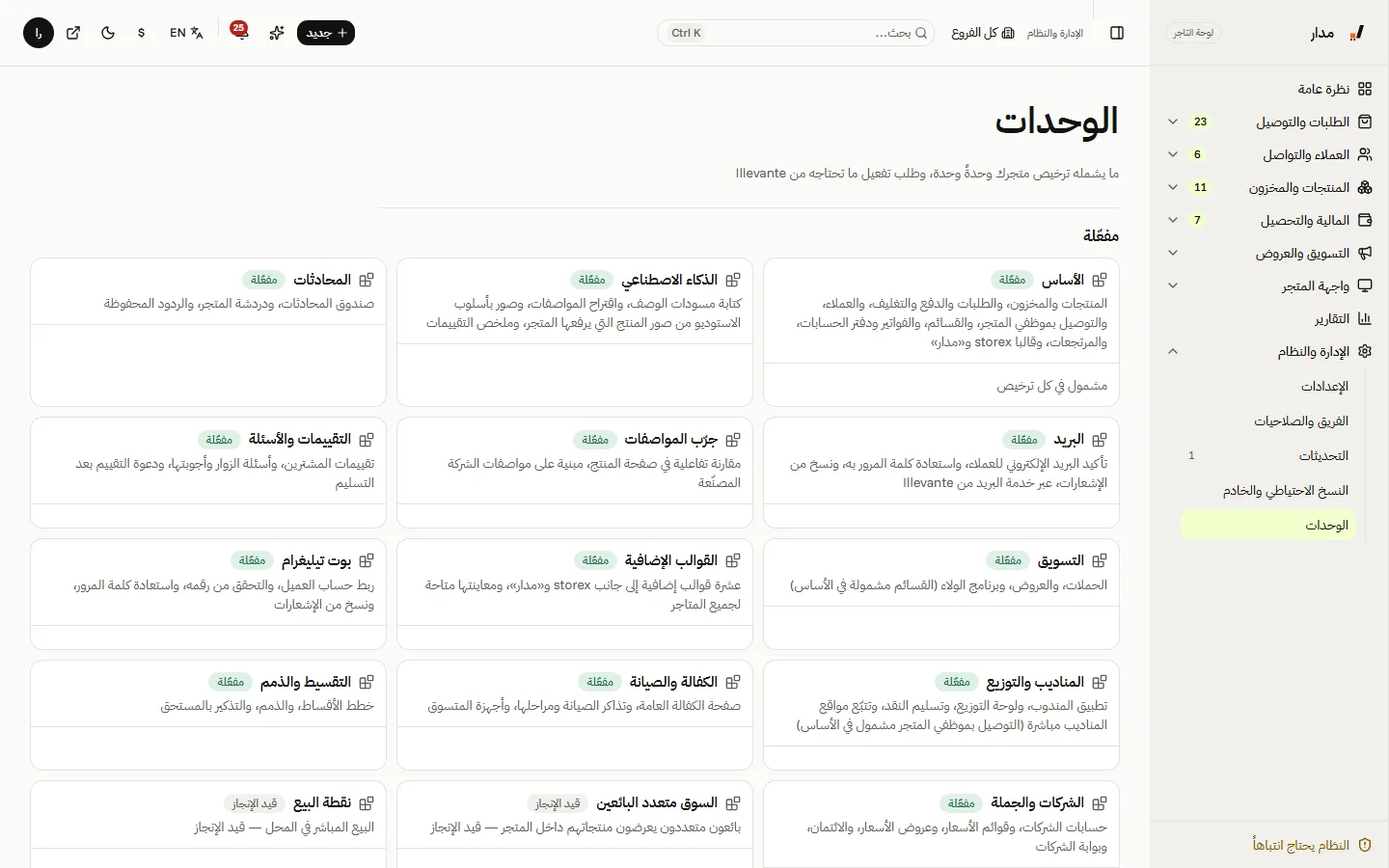Click the الطلبات والتوصيل box icon
Screen dimensions: 1389x868
(x=1365, y=122)
